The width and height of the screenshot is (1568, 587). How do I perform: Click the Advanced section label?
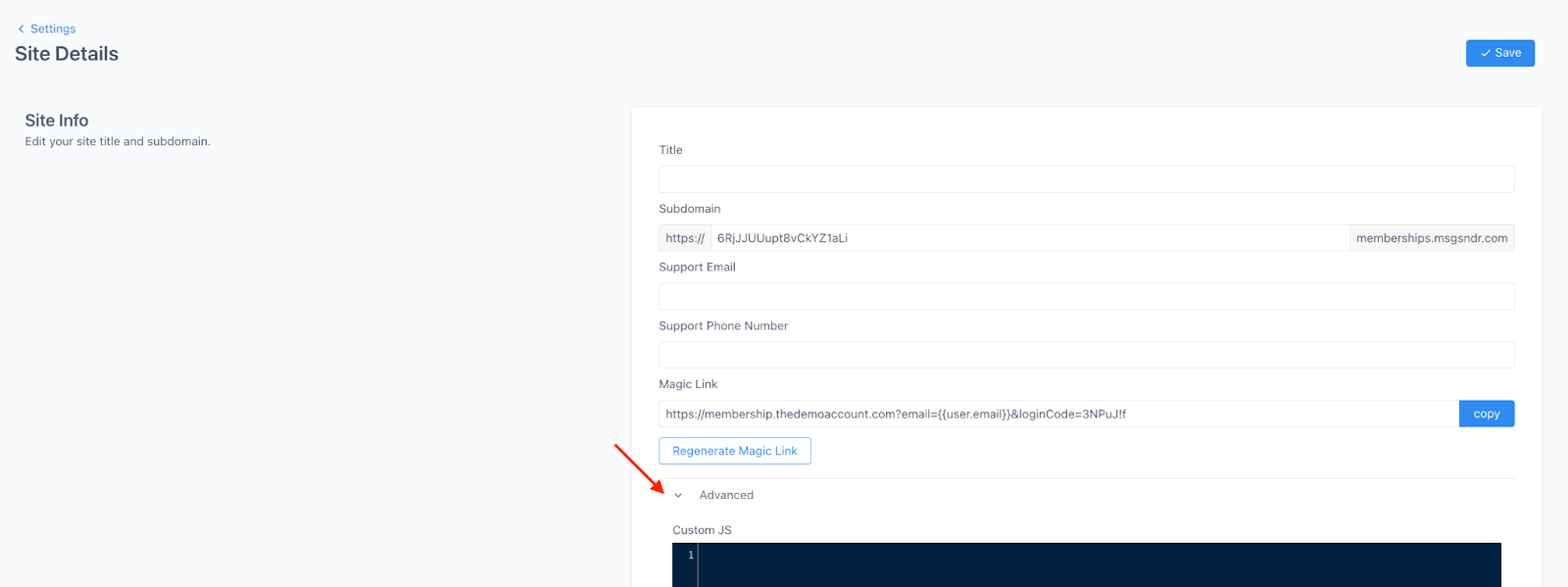coord(726,496)
